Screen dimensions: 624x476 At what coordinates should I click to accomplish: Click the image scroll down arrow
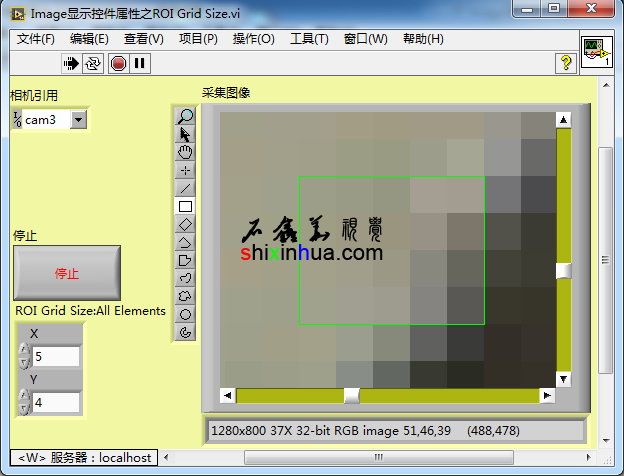pyautogui.click(x=564, y=379)
